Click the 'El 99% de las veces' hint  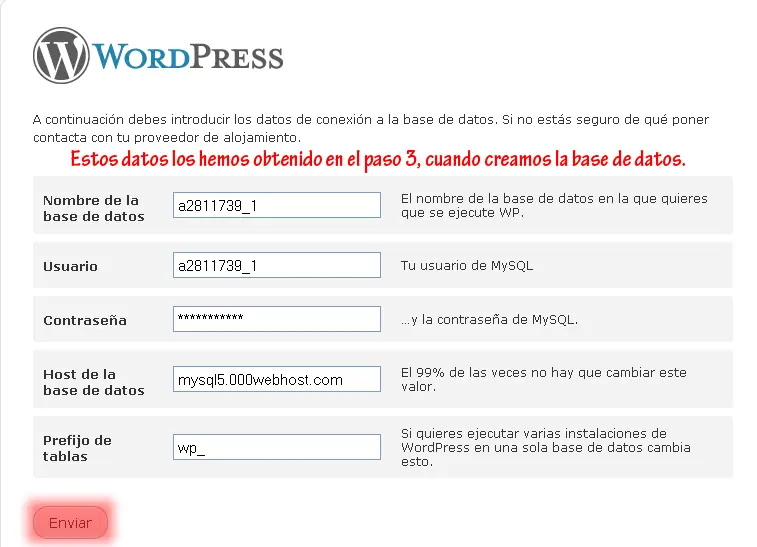tap(544, 379)
